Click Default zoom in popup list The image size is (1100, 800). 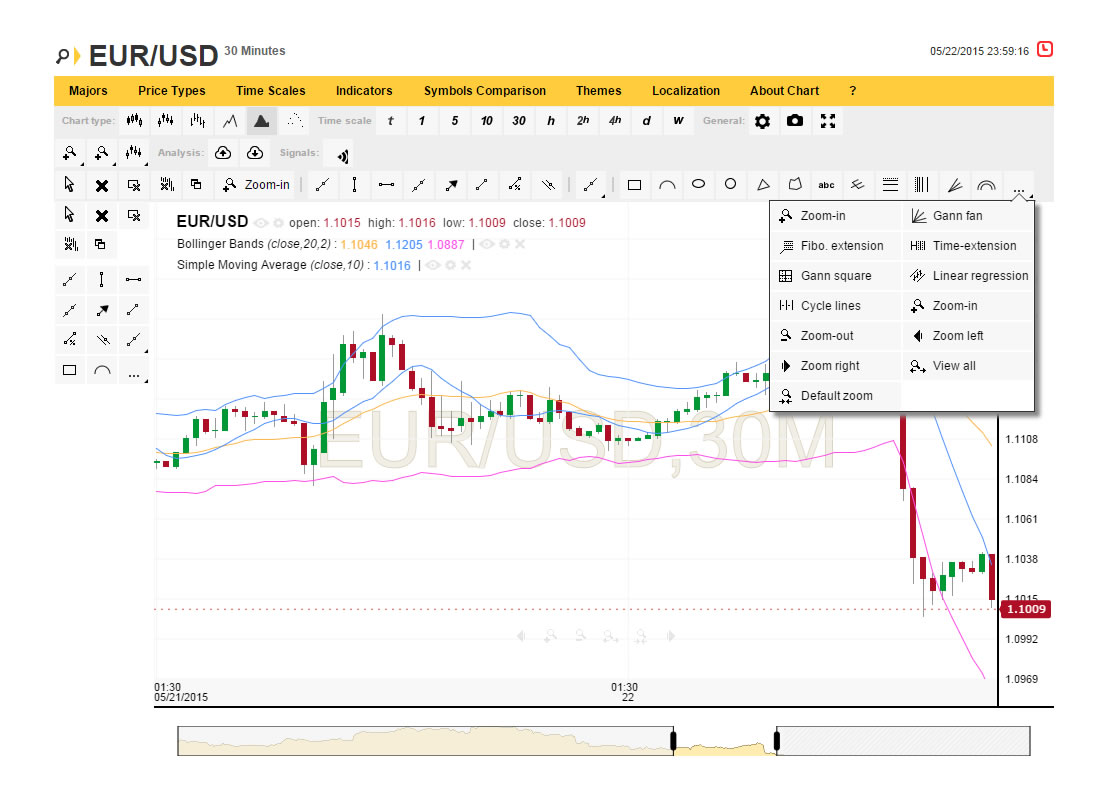coord(836,396)
